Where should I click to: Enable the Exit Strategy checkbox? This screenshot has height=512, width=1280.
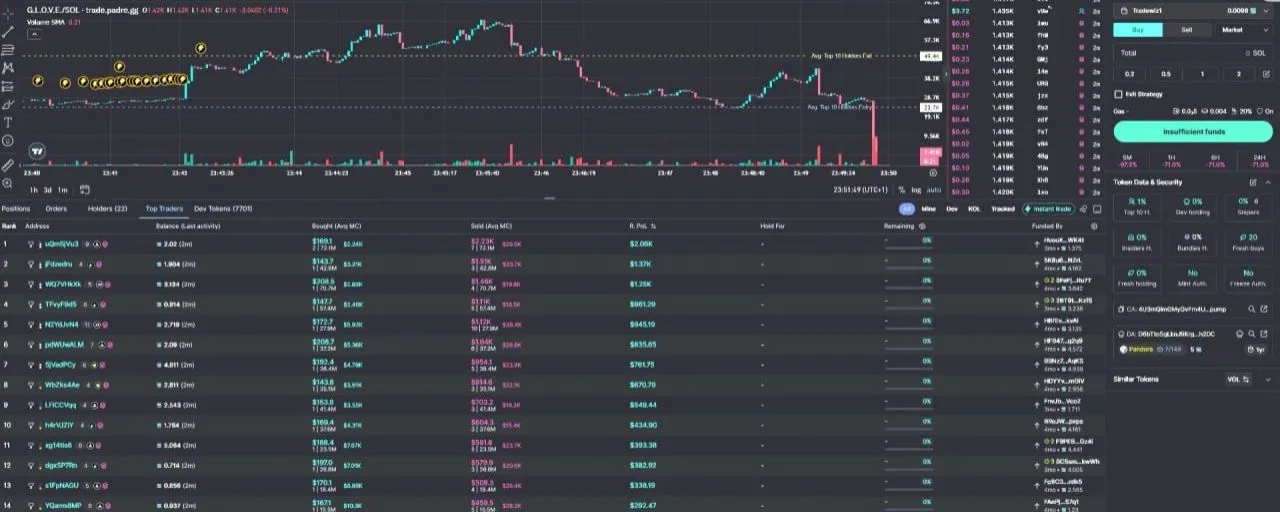tap(1118, 94)
